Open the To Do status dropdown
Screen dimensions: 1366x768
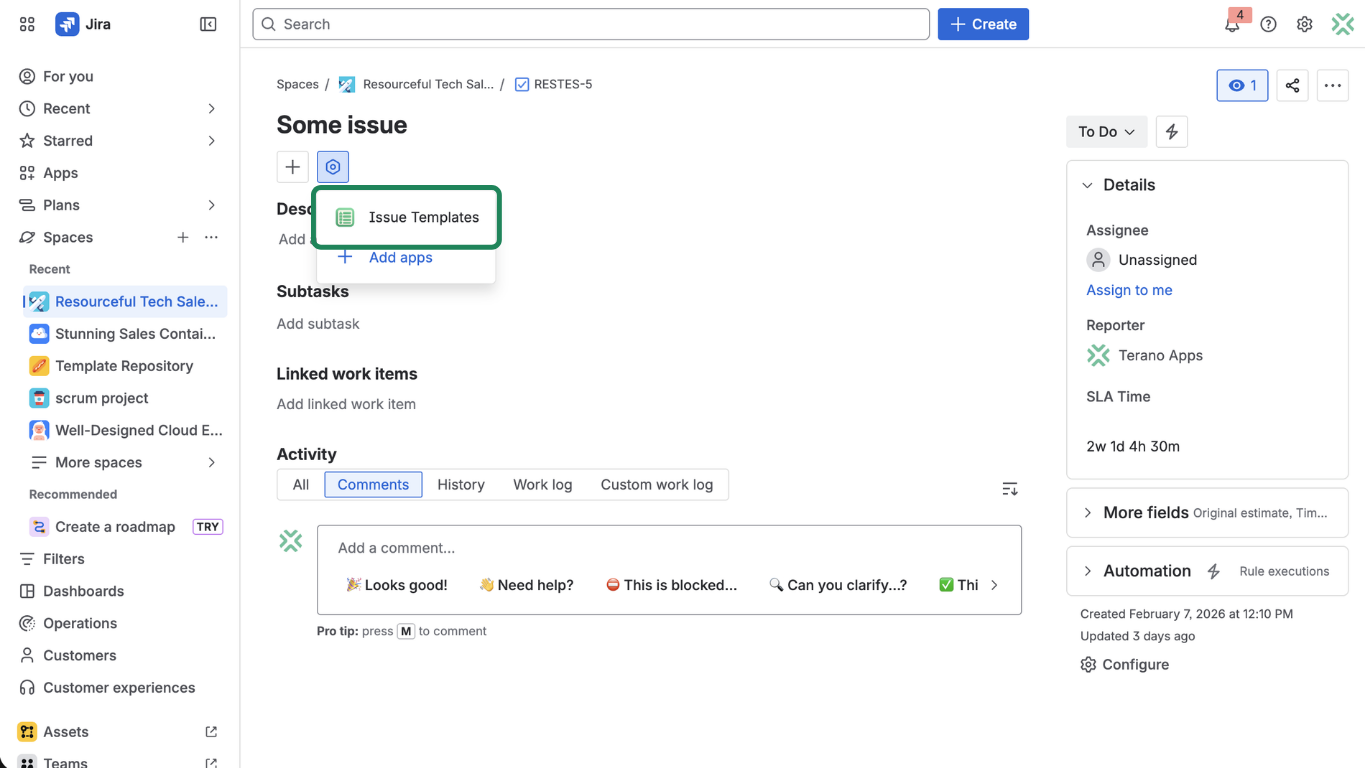(x=1106, y=131)
